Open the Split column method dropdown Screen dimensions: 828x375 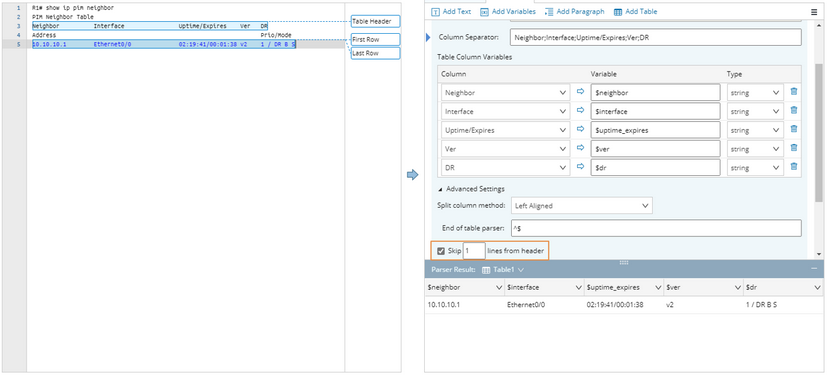click(x=582, y=205)
